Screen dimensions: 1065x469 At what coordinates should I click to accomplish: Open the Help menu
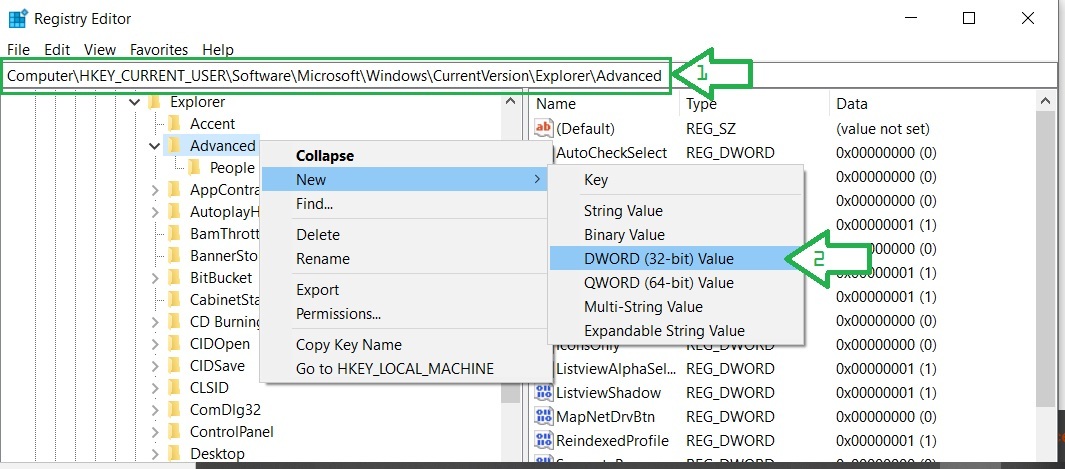217,50
